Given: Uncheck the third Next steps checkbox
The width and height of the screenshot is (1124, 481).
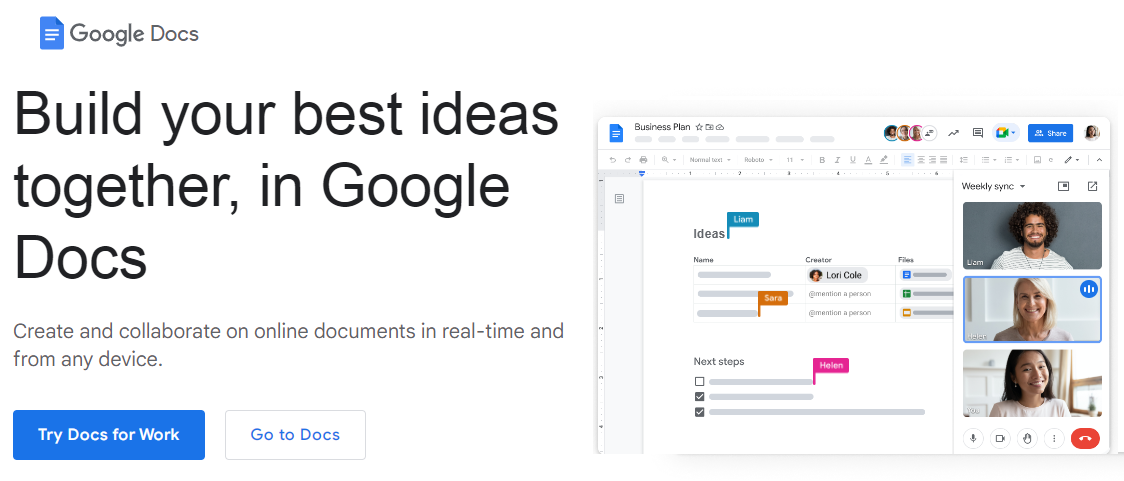Looking at the screenshot, I should click(x=700, y=412).
